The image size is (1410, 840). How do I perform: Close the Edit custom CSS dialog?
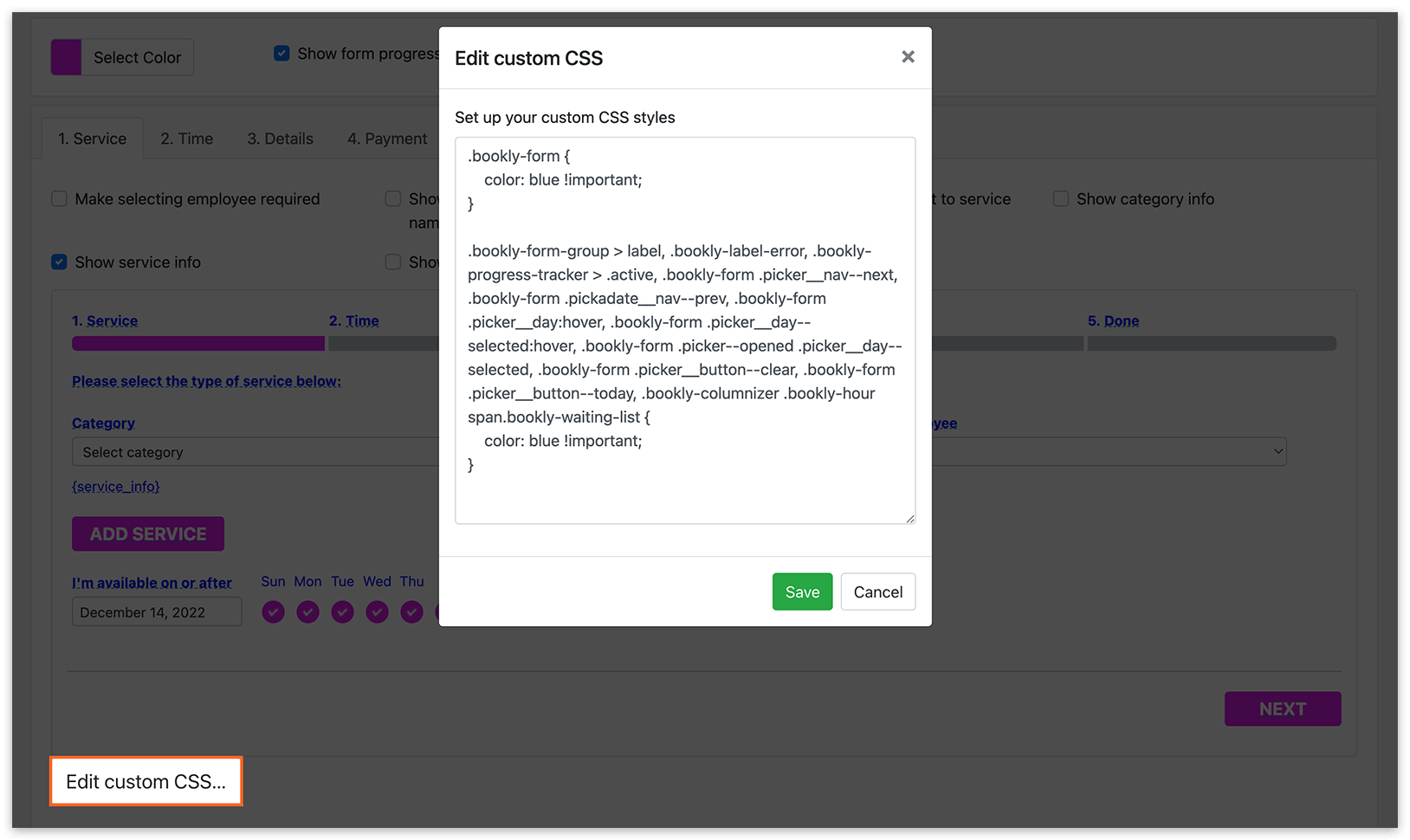(x=908, y=56)
